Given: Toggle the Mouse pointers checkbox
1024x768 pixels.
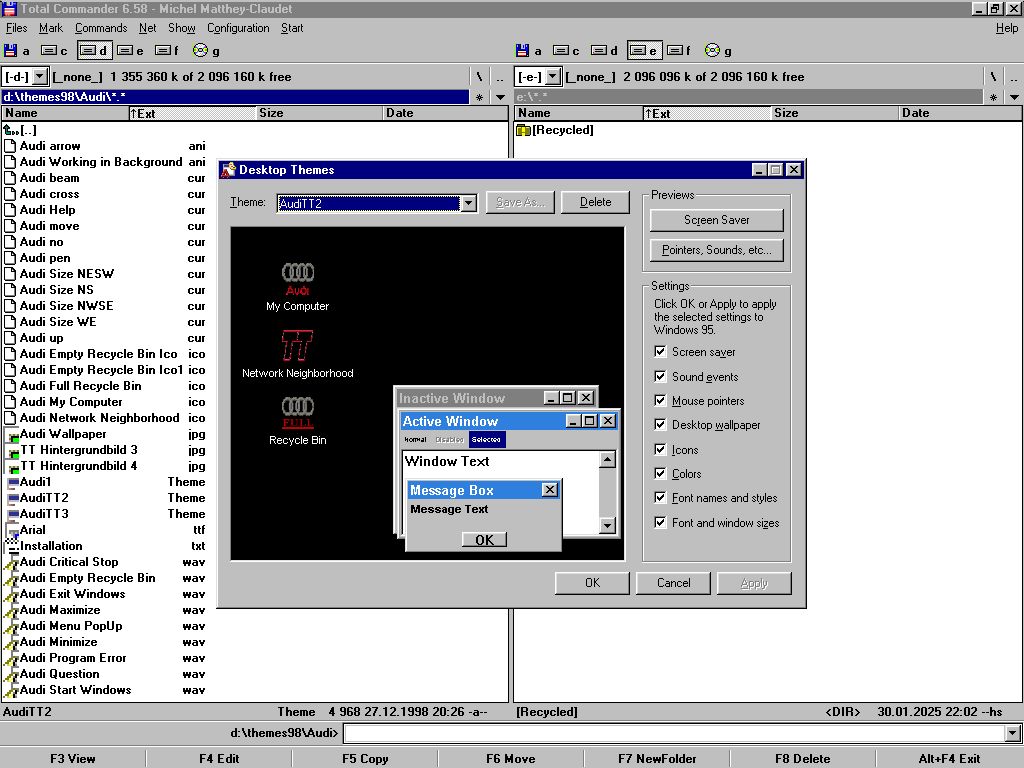Looking at the screenshot, I should [660, 401].
